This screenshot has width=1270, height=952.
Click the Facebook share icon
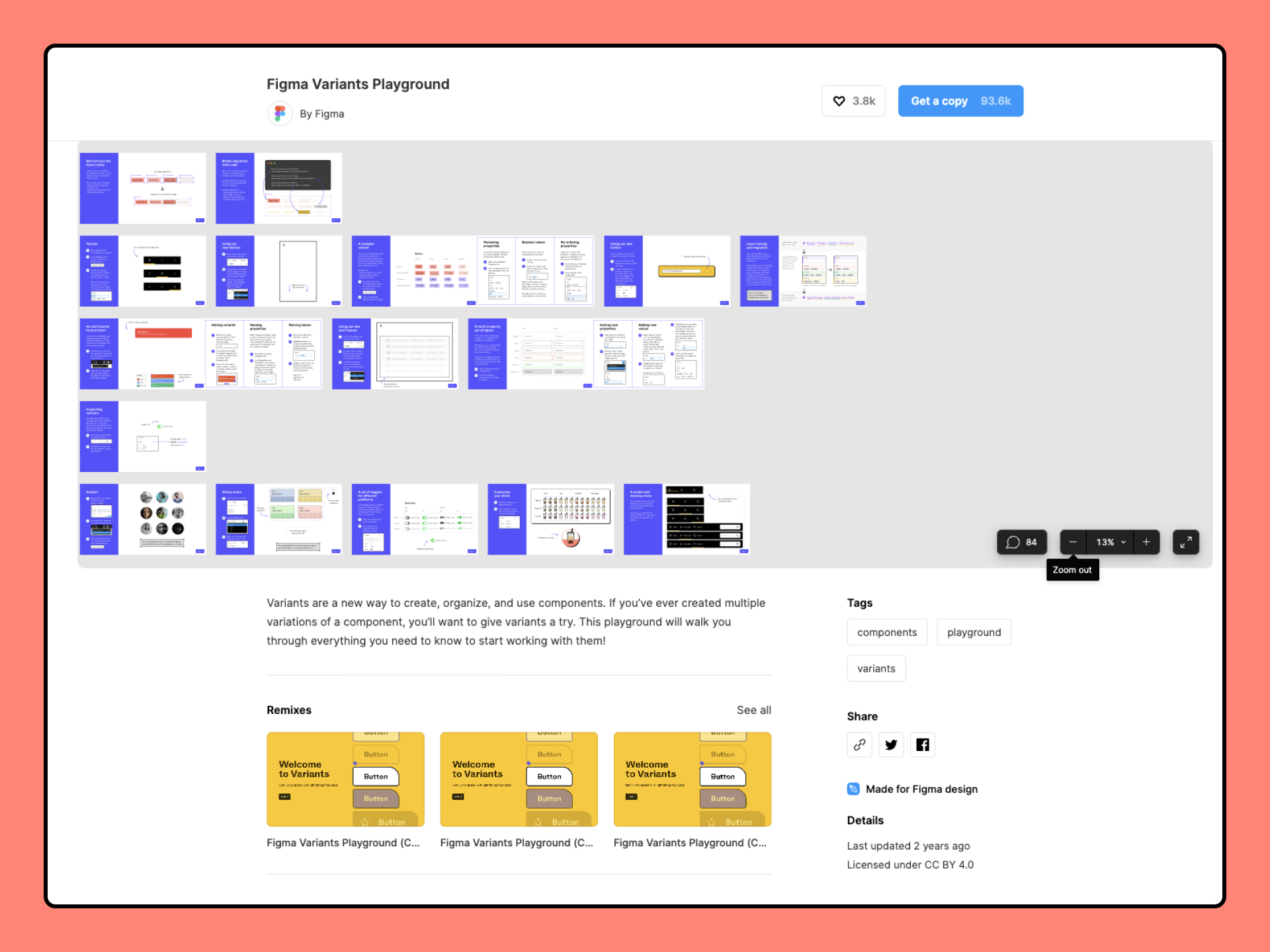(922, 744)
